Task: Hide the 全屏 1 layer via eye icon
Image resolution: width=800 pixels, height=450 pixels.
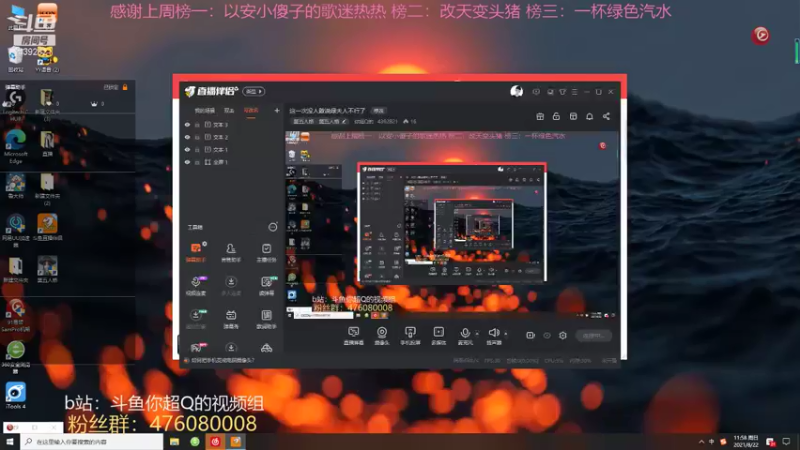Action: click(x=187, y=162)
